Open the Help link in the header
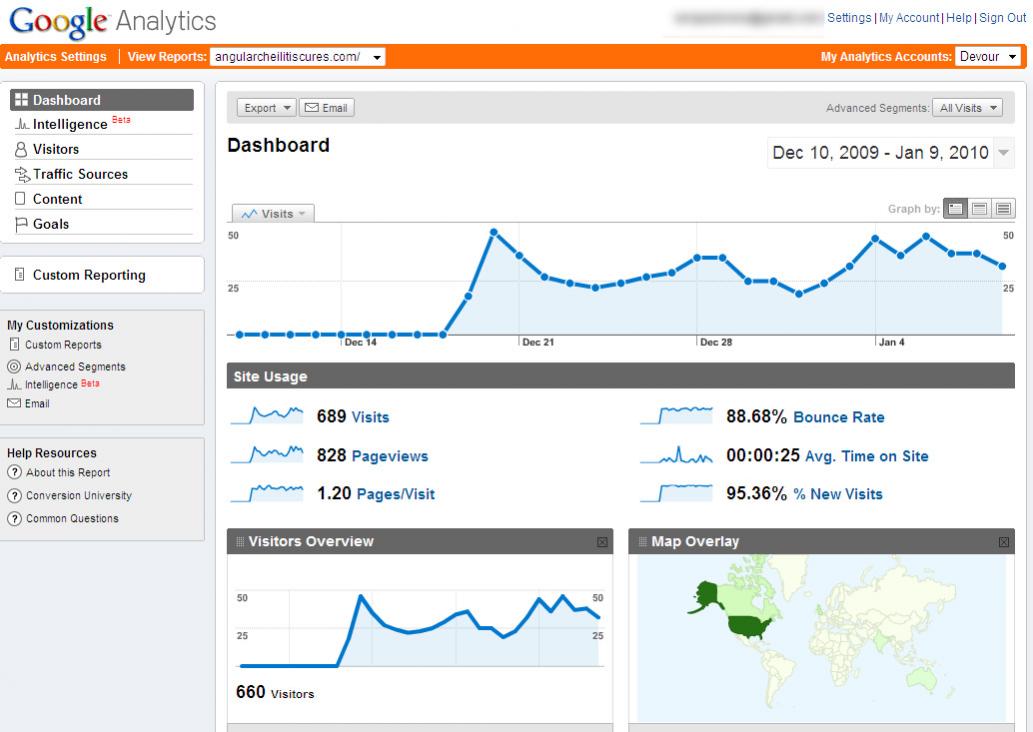Screen dimensions: 1033x732 [x=959, y=18]
